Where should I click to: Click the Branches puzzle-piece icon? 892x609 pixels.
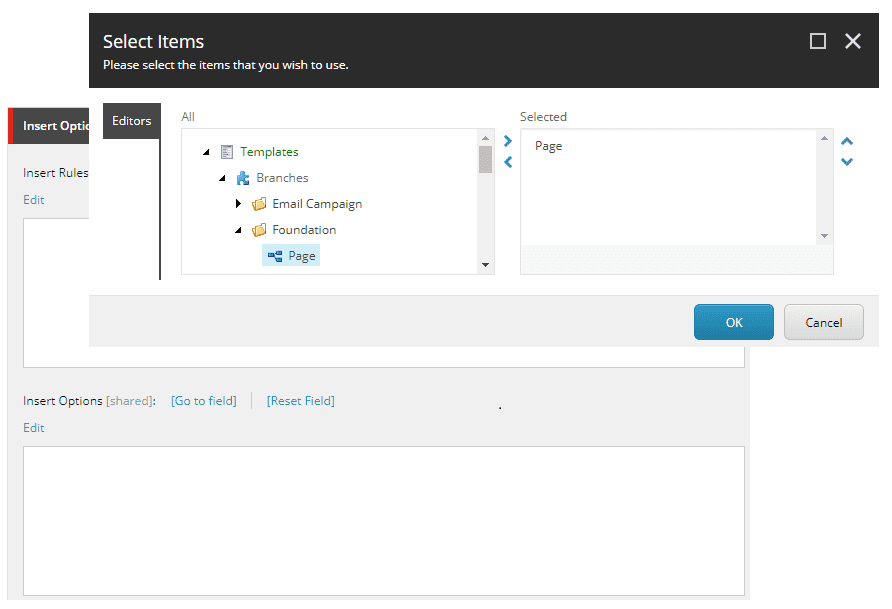point(243,178)
